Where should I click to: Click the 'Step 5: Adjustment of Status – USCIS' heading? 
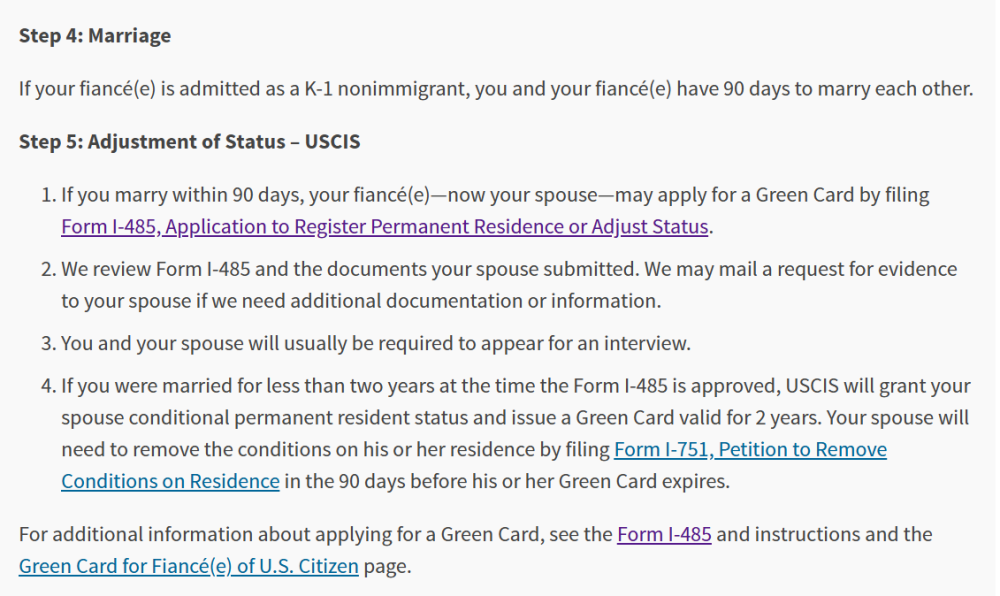click(x=190, y=142)
